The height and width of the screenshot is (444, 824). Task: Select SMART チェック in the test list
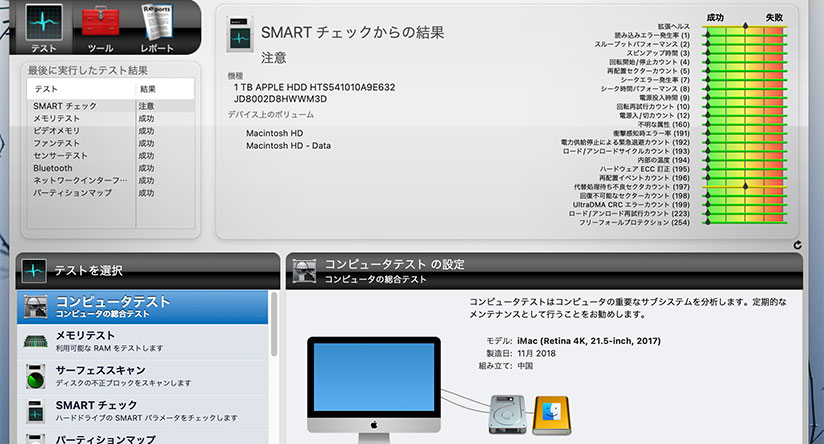pos(143,411)
